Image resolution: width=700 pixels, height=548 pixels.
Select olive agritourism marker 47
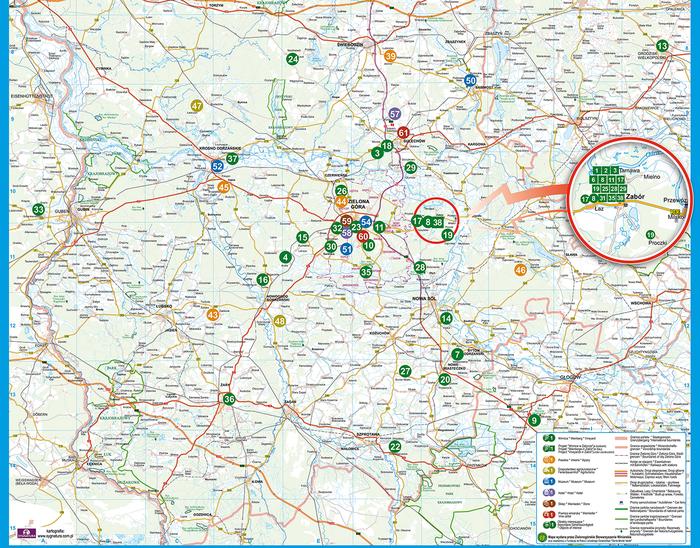[x=197, y=106]
